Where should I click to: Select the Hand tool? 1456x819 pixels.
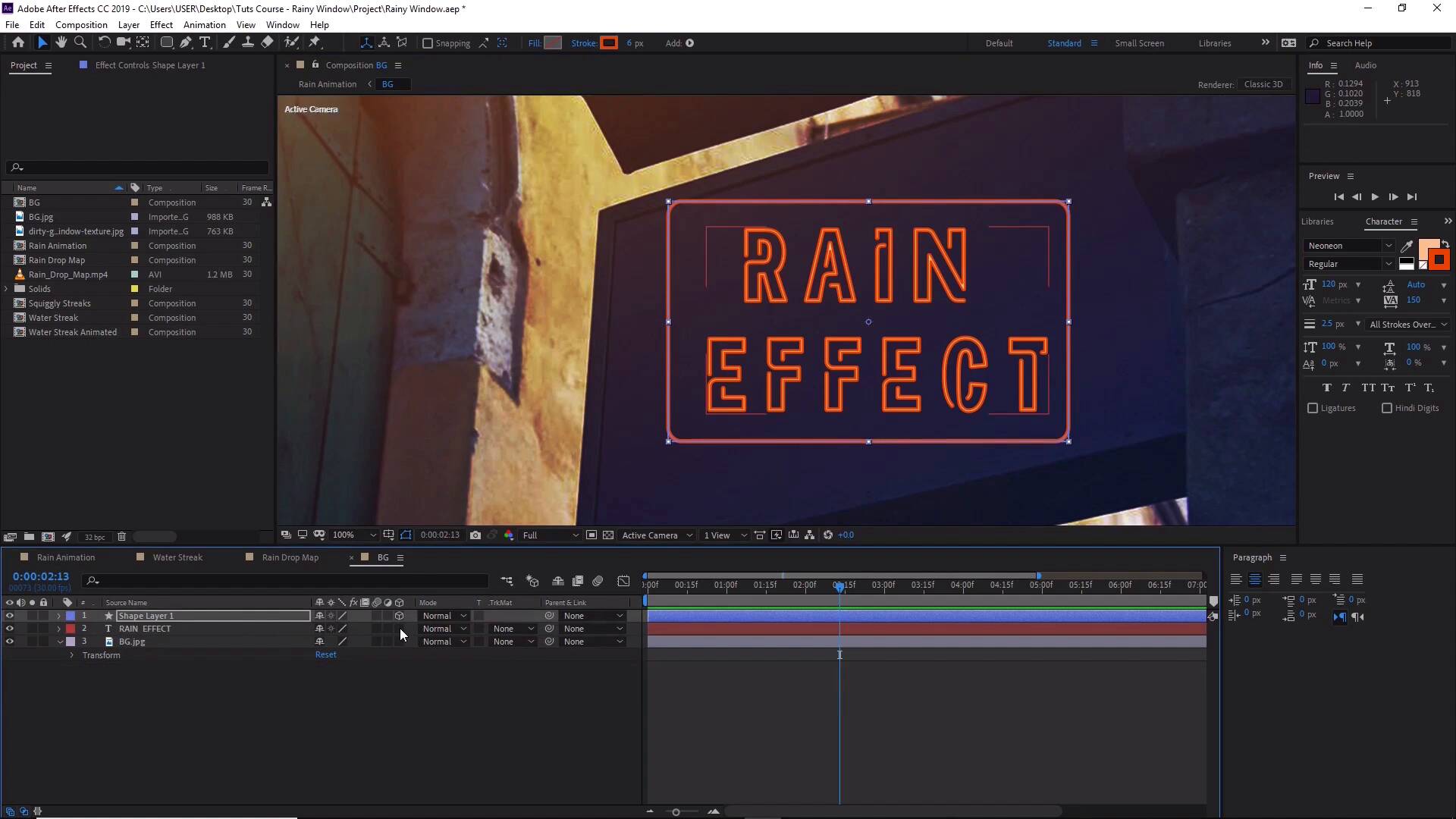(61, 42)
